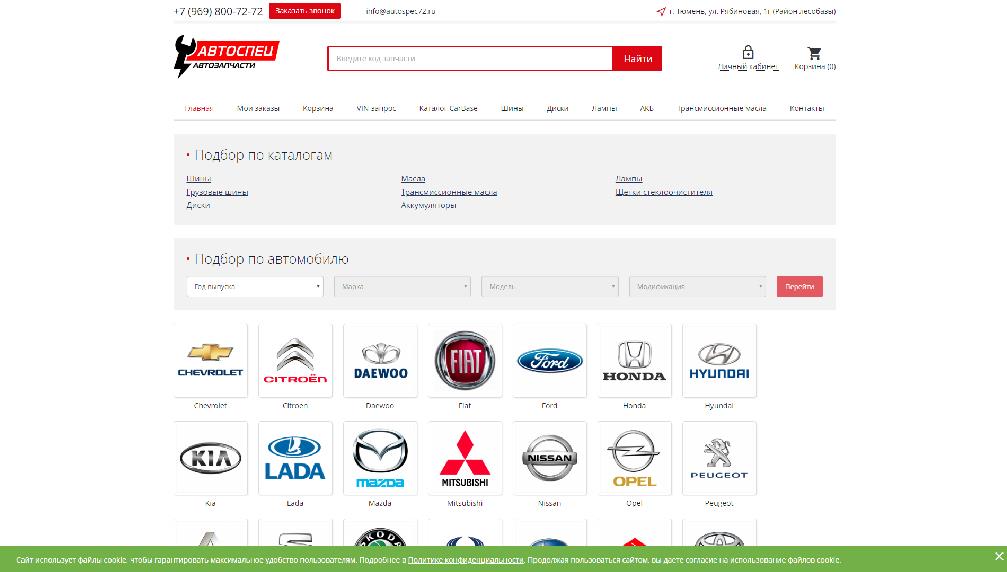Click the Шины catalog link
Screen dimensions: 1007x572
coord(198,178)
